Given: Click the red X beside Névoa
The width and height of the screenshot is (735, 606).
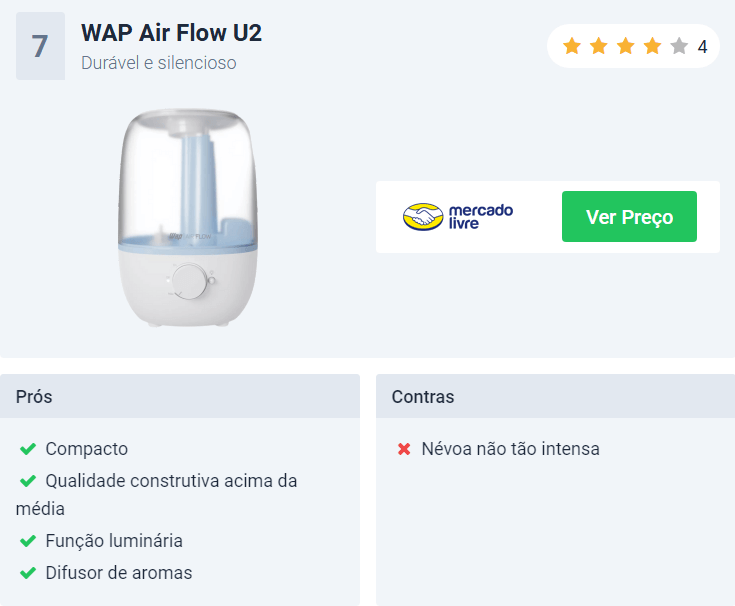Looking at the screenshot, I should (404, 449).
